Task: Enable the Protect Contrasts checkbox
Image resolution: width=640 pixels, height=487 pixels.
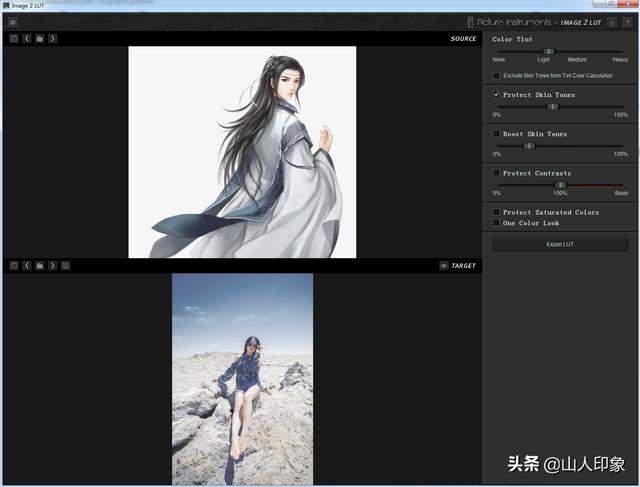Action: (x=496, y=173)
